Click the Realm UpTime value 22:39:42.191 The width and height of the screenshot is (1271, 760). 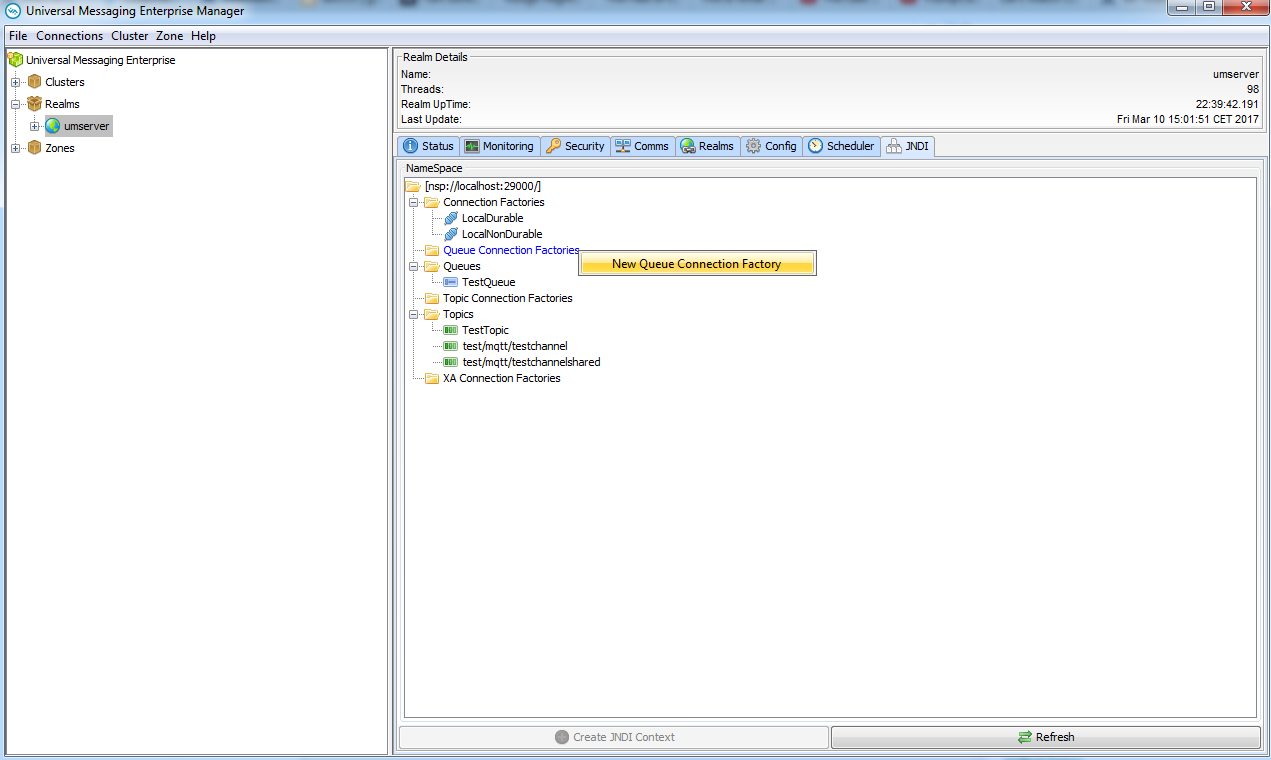pyautogui.click(x=1227, y=104)
